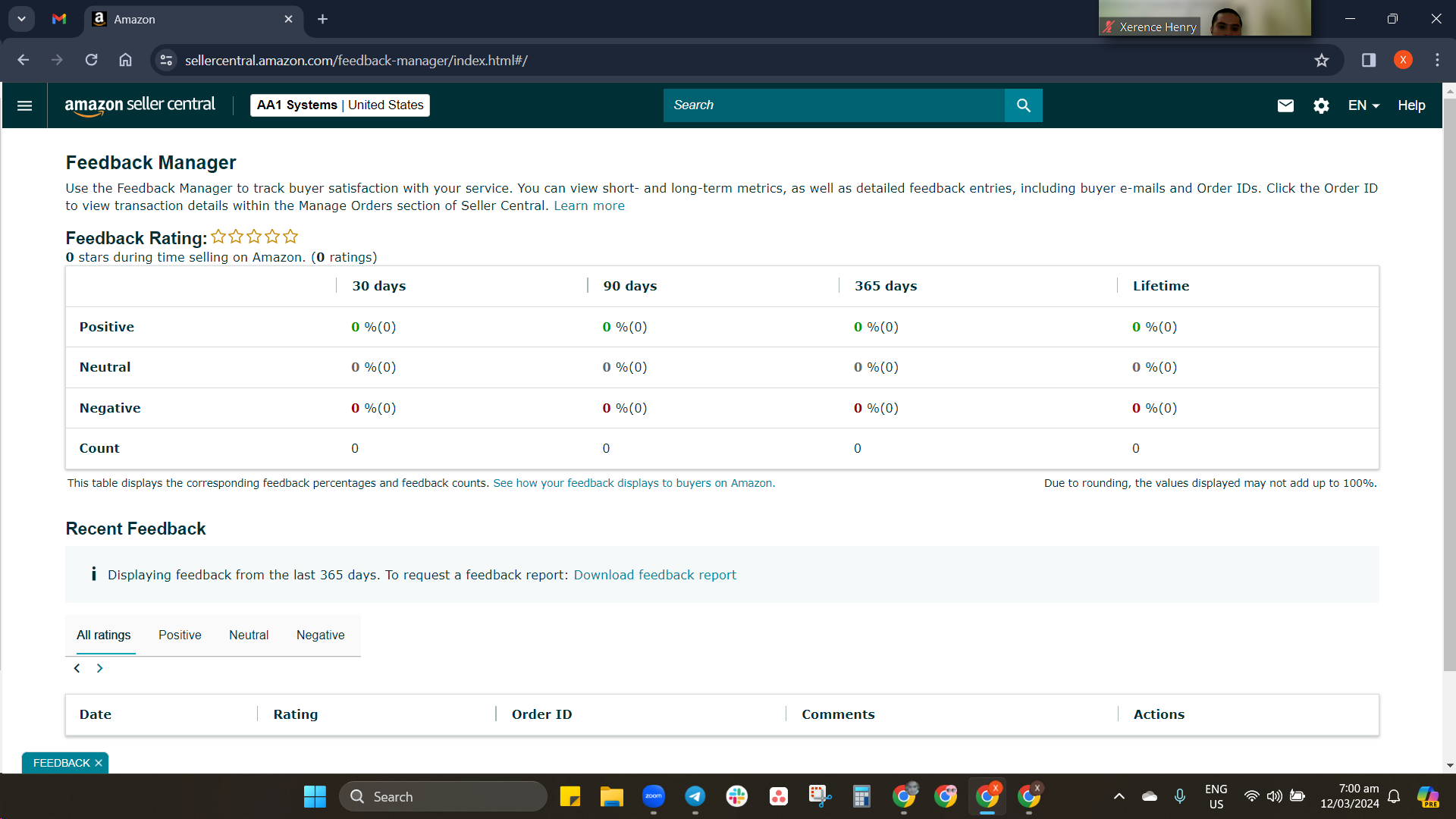Screen dimensions: 1456x819
Task: Open File Explorer from the taskbar
Action: coord(612,796)
